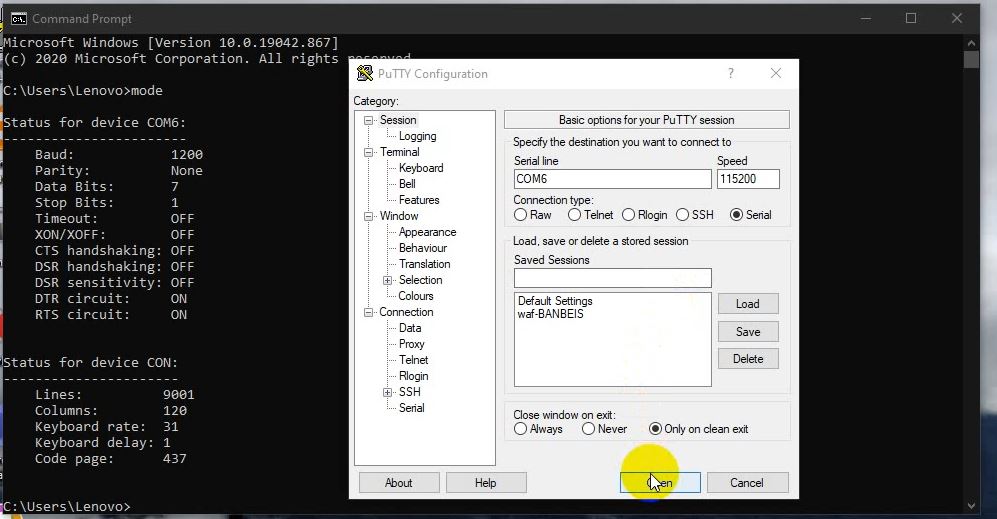Click the question mark help icon in PuTTY
Screen dimensions: 997x519
point(731,73)
